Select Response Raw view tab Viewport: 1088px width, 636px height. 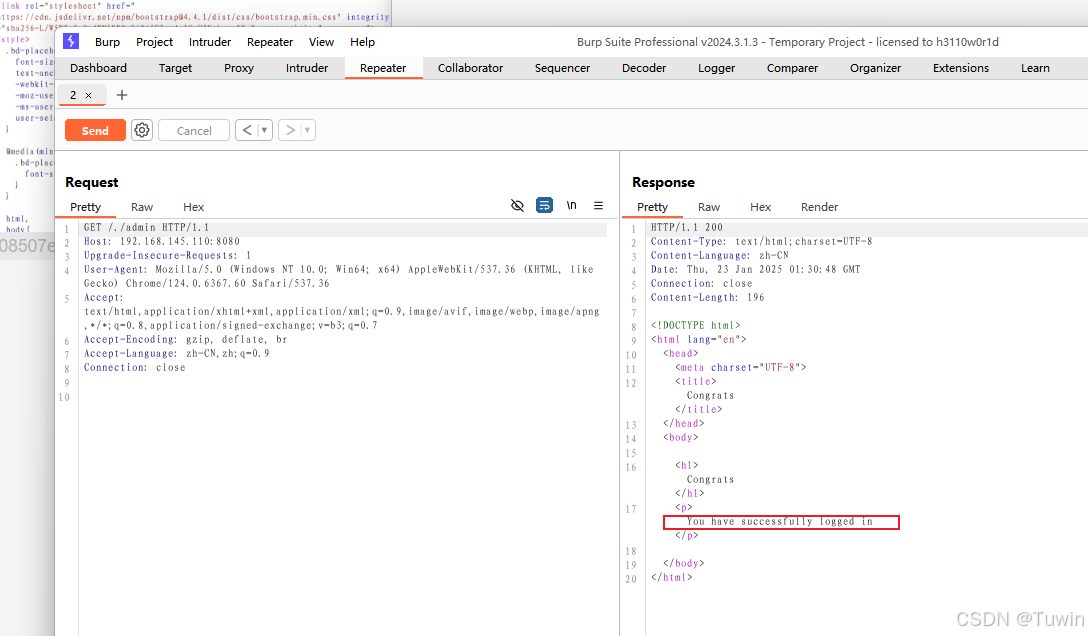click(708, 207)
